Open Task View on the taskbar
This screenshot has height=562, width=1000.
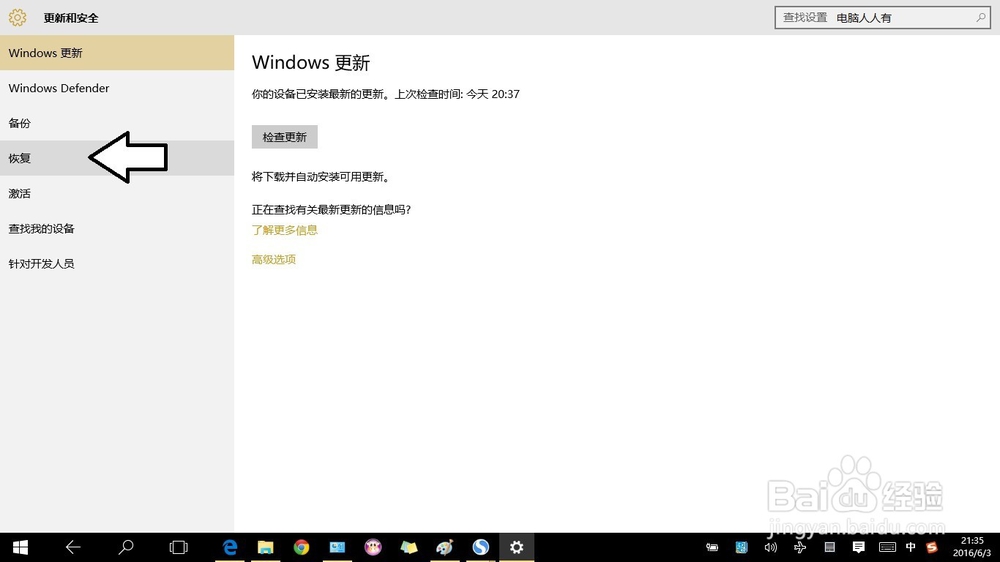(x=179, y=547)
